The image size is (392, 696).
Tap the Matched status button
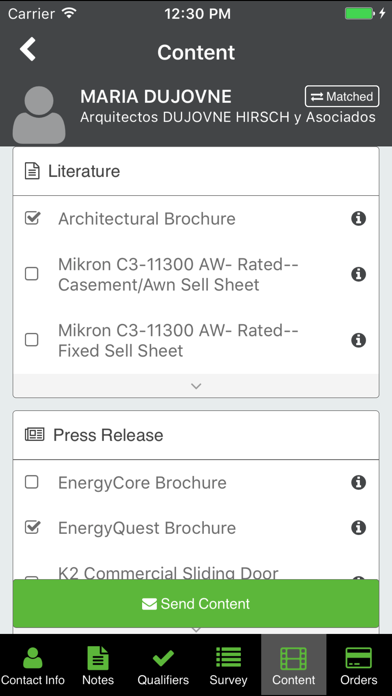(x=342, y=96)
